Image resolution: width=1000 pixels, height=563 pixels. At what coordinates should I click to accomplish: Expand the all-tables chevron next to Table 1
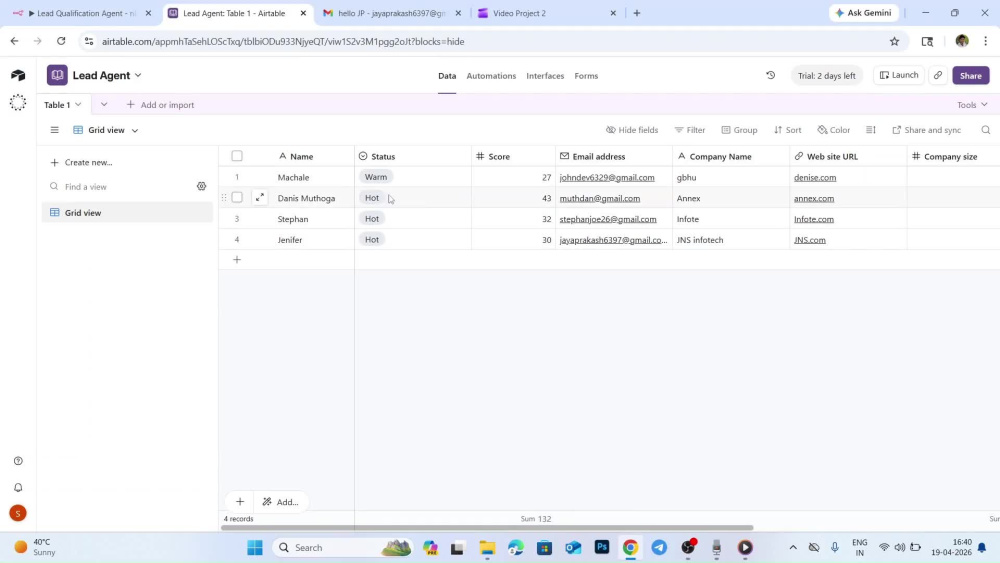103,105
